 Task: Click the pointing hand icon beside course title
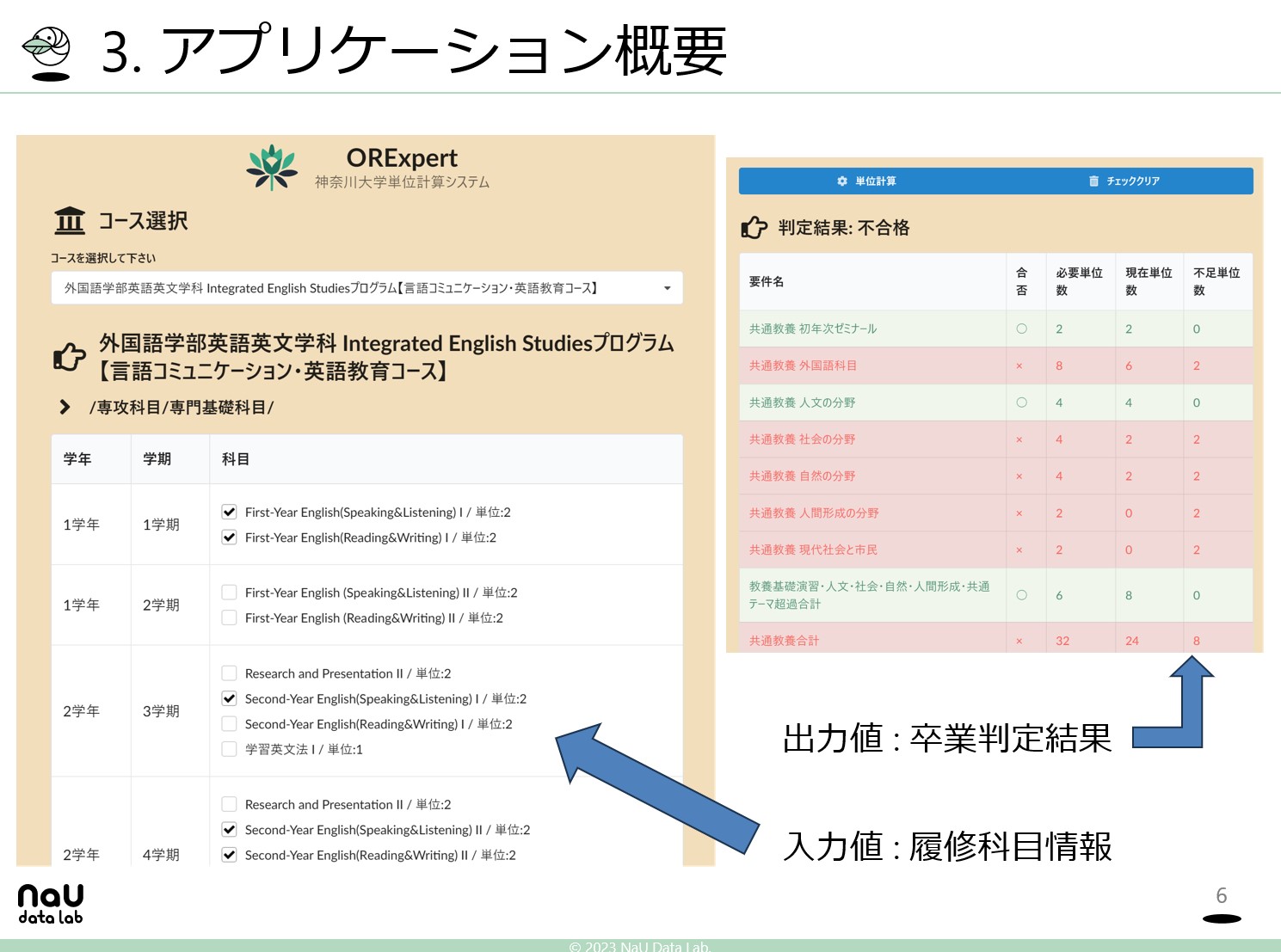pos(70,356)
